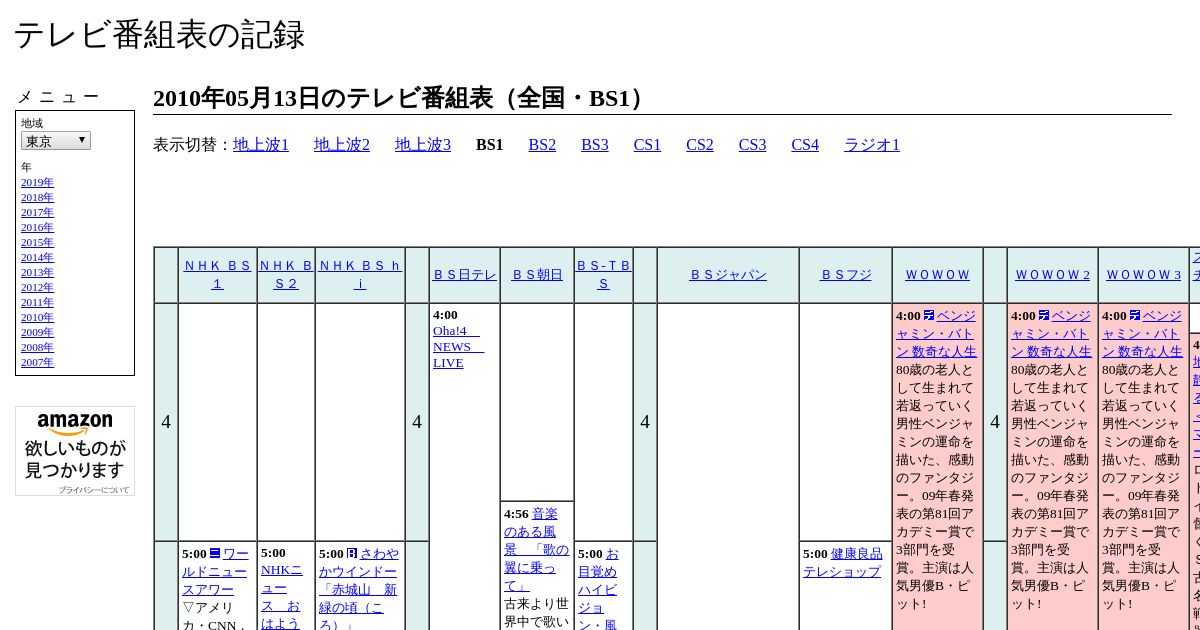
Task: Open the ＮＨＫ ＢＳ１ channel header
Action: 218,275
